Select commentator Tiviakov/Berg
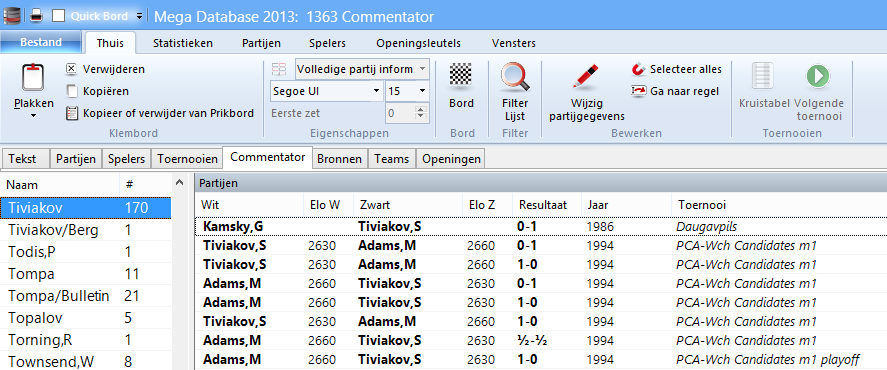Image resolution: width=887 pixels, height=370 pixels. point(86,230)
